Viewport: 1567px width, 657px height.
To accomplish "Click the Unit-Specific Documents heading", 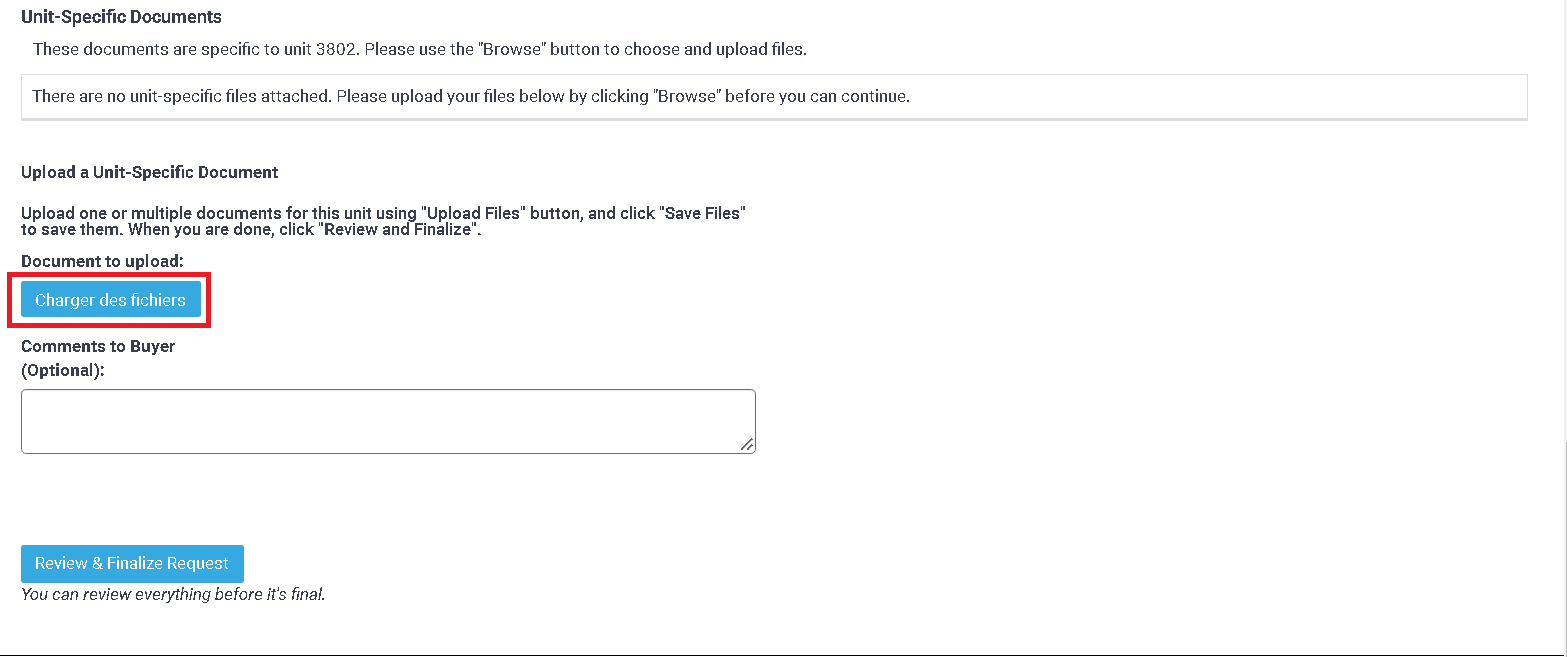I will (x=122, y=17).
